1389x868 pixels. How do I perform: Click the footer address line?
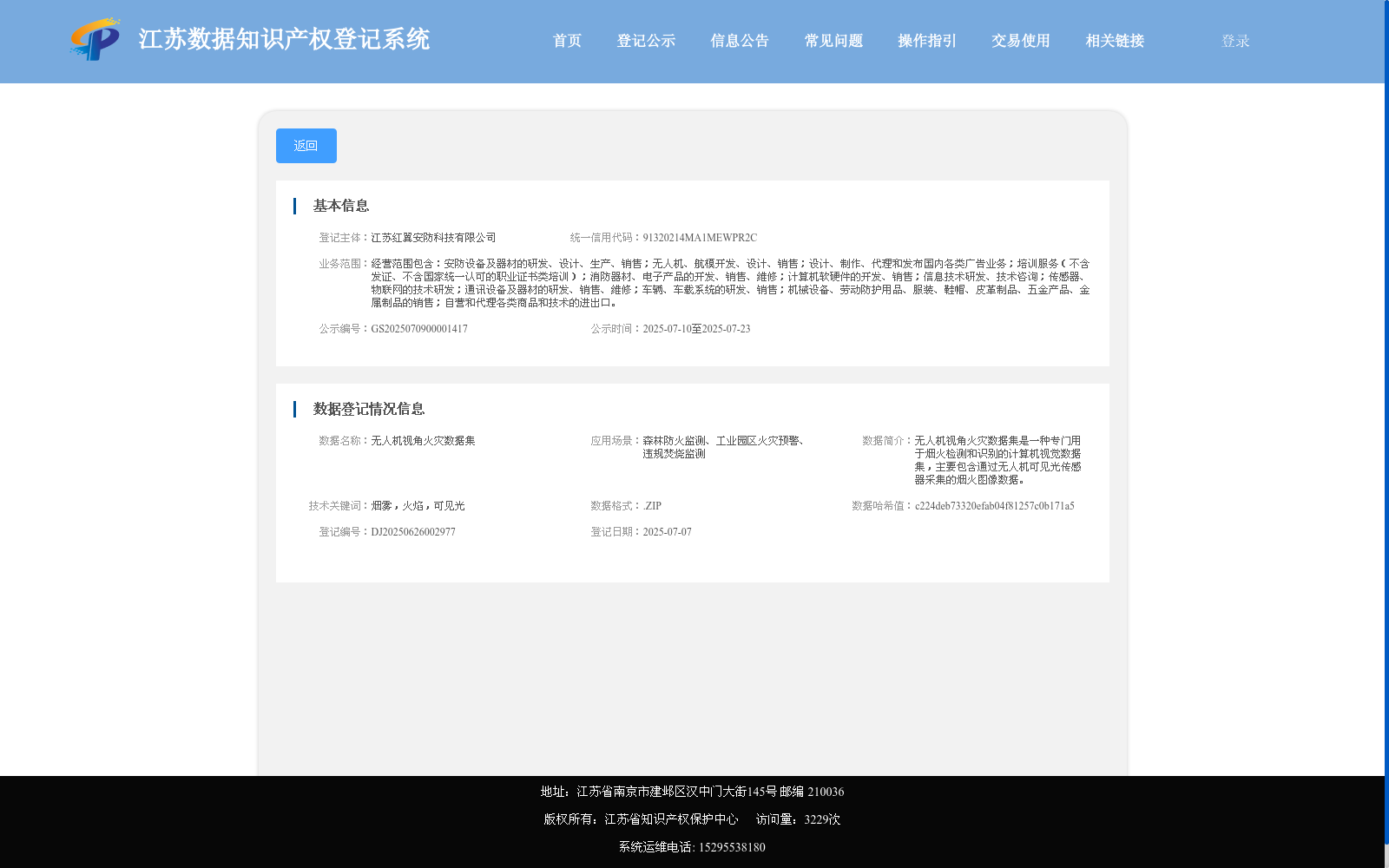(692, 792)
